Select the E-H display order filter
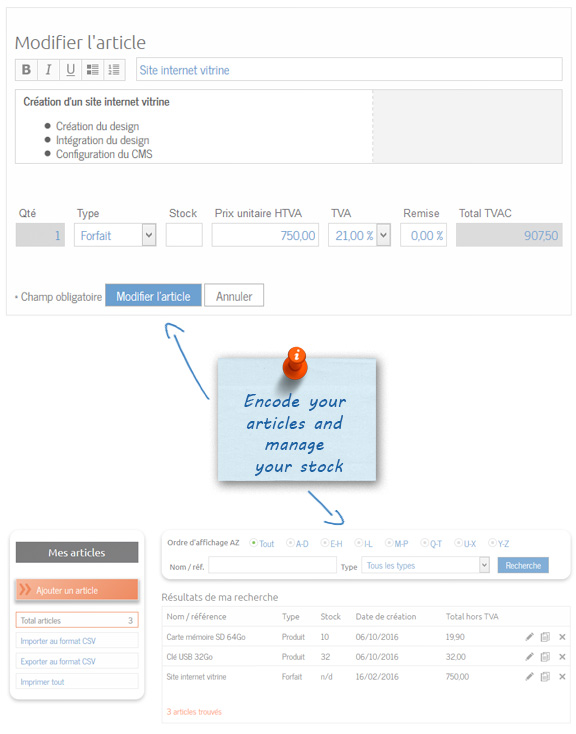 tap(325, 543)
